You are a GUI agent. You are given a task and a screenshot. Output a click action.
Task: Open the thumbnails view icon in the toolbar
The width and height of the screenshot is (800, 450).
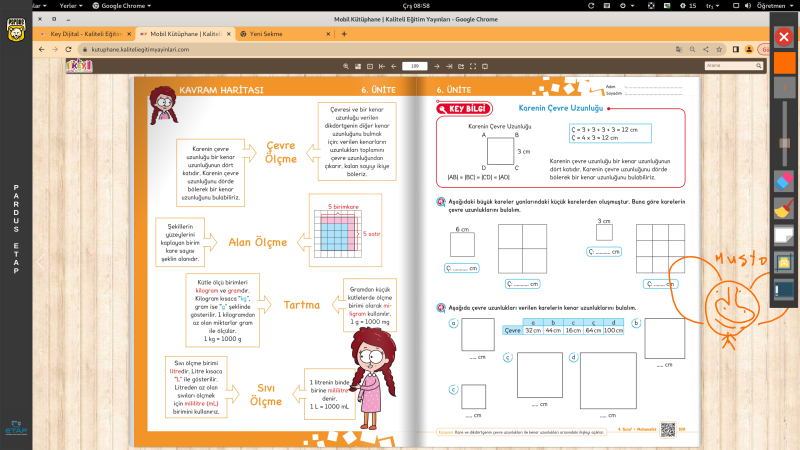(358, 66)
